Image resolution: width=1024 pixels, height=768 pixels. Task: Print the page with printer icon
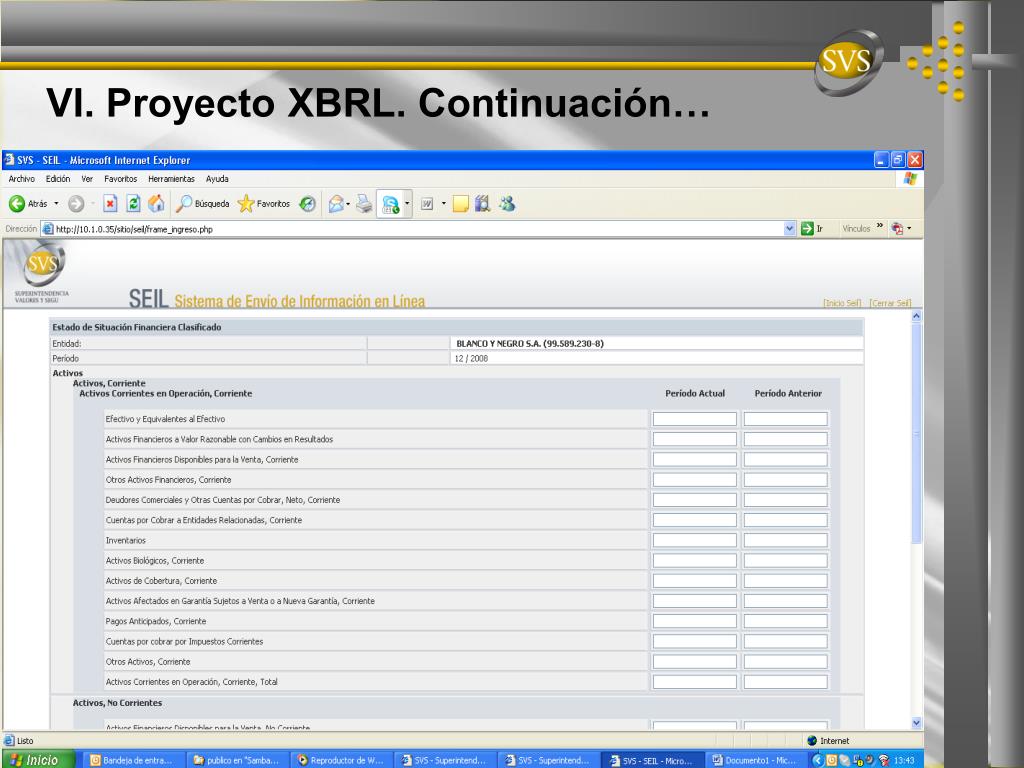click(364, 204)
